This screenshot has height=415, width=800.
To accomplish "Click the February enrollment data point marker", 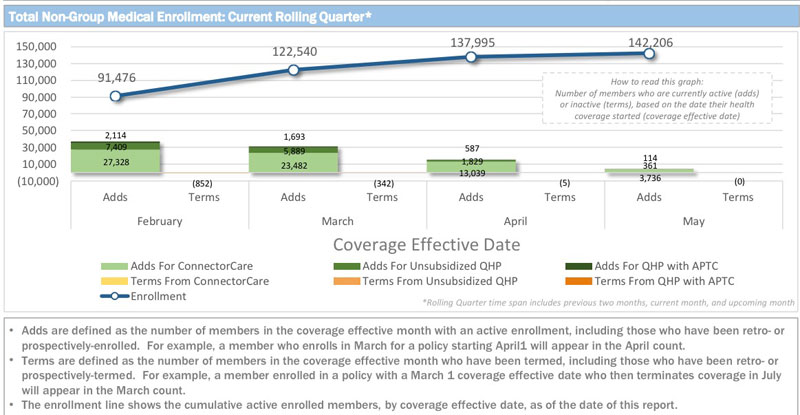I will click(x=115, y=96).
